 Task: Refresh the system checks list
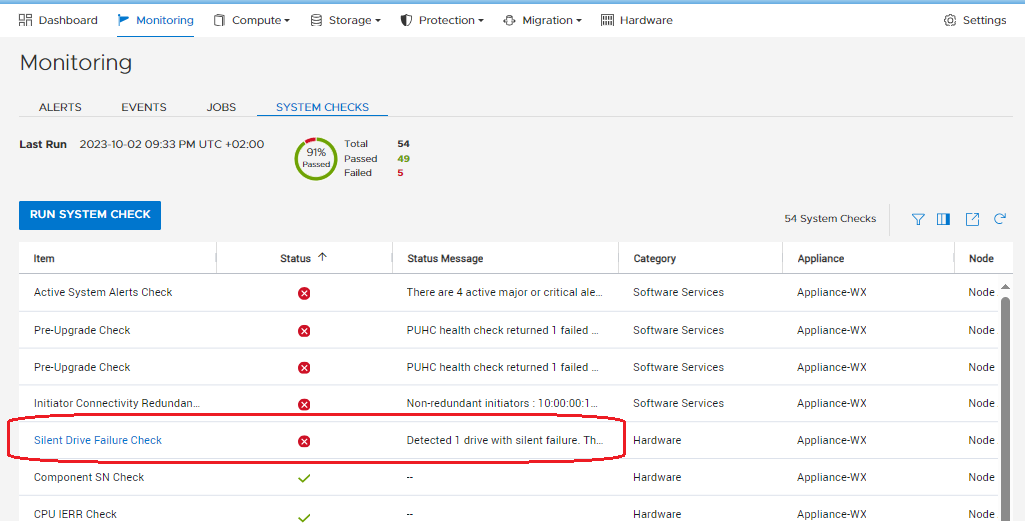999,219
